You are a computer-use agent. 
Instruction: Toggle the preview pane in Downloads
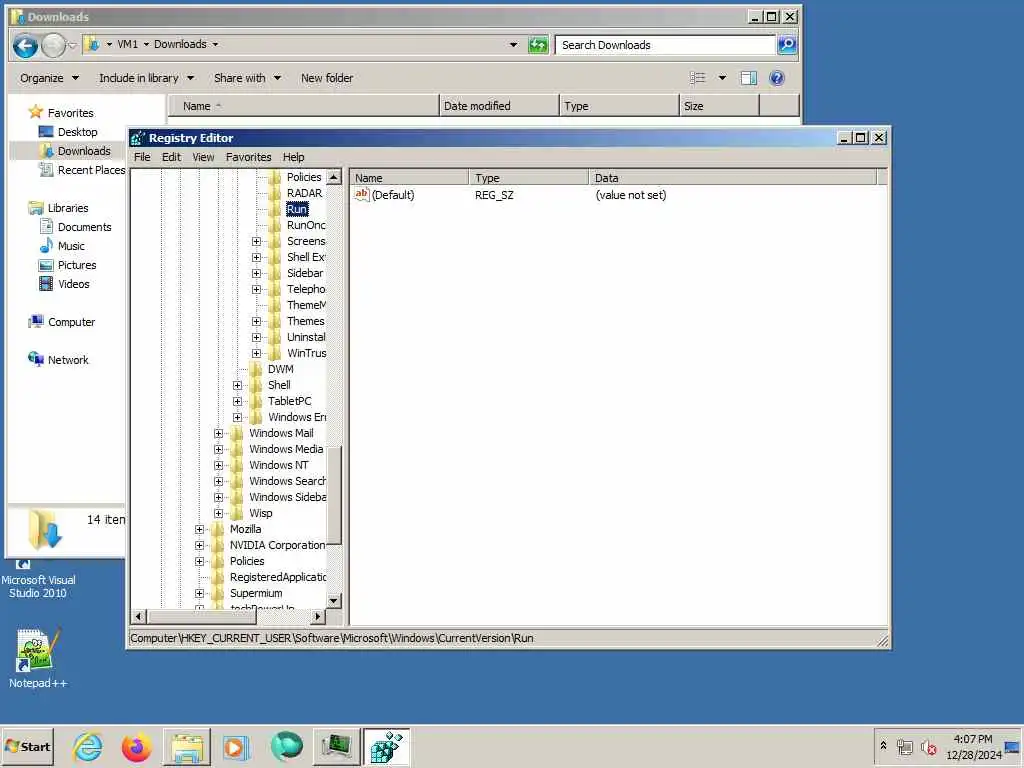pos(748,78)
